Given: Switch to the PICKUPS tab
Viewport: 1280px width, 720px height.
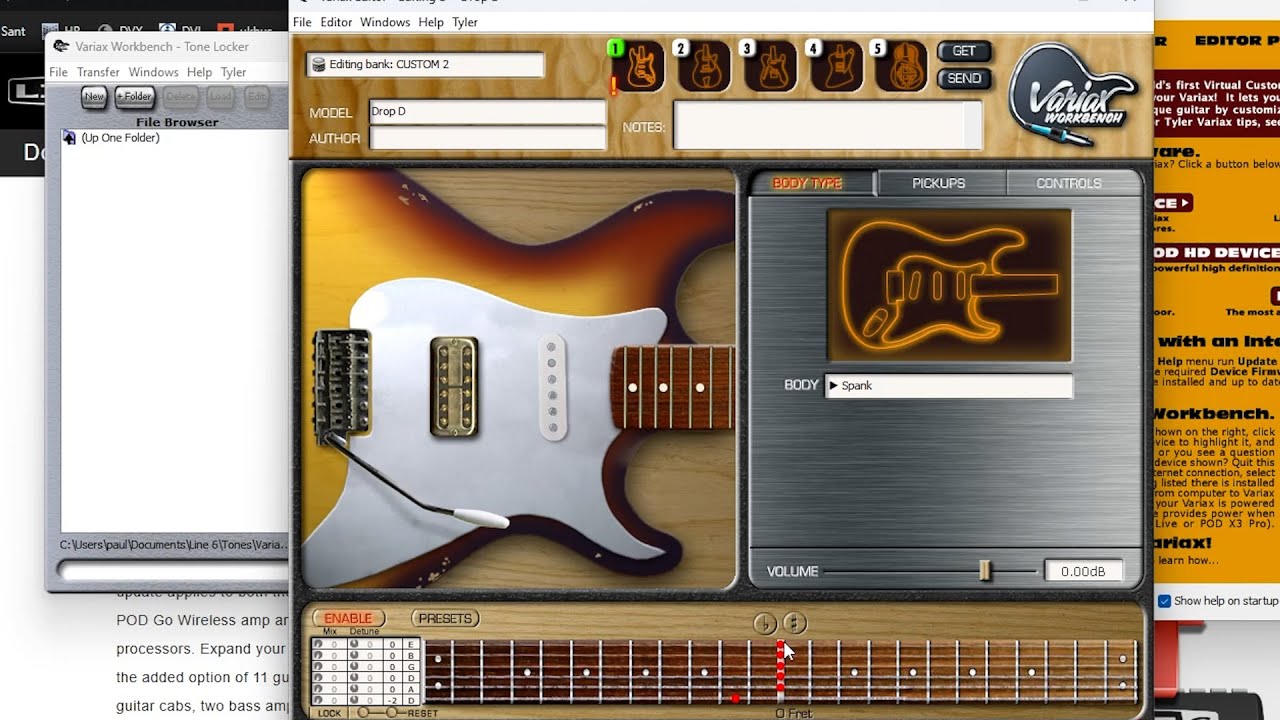Looking at the screenshot, I should pos(939,183).
